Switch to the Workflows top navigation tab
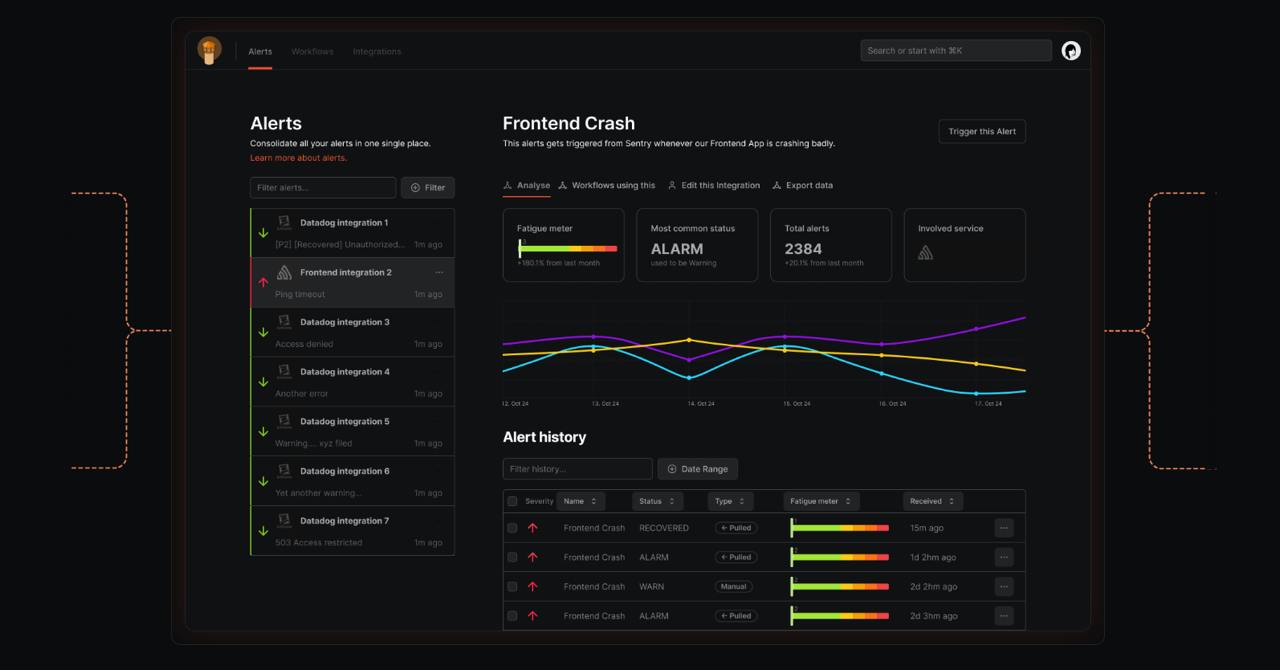This screenshot has height=670, width=1280. click(x=312, y=51)
